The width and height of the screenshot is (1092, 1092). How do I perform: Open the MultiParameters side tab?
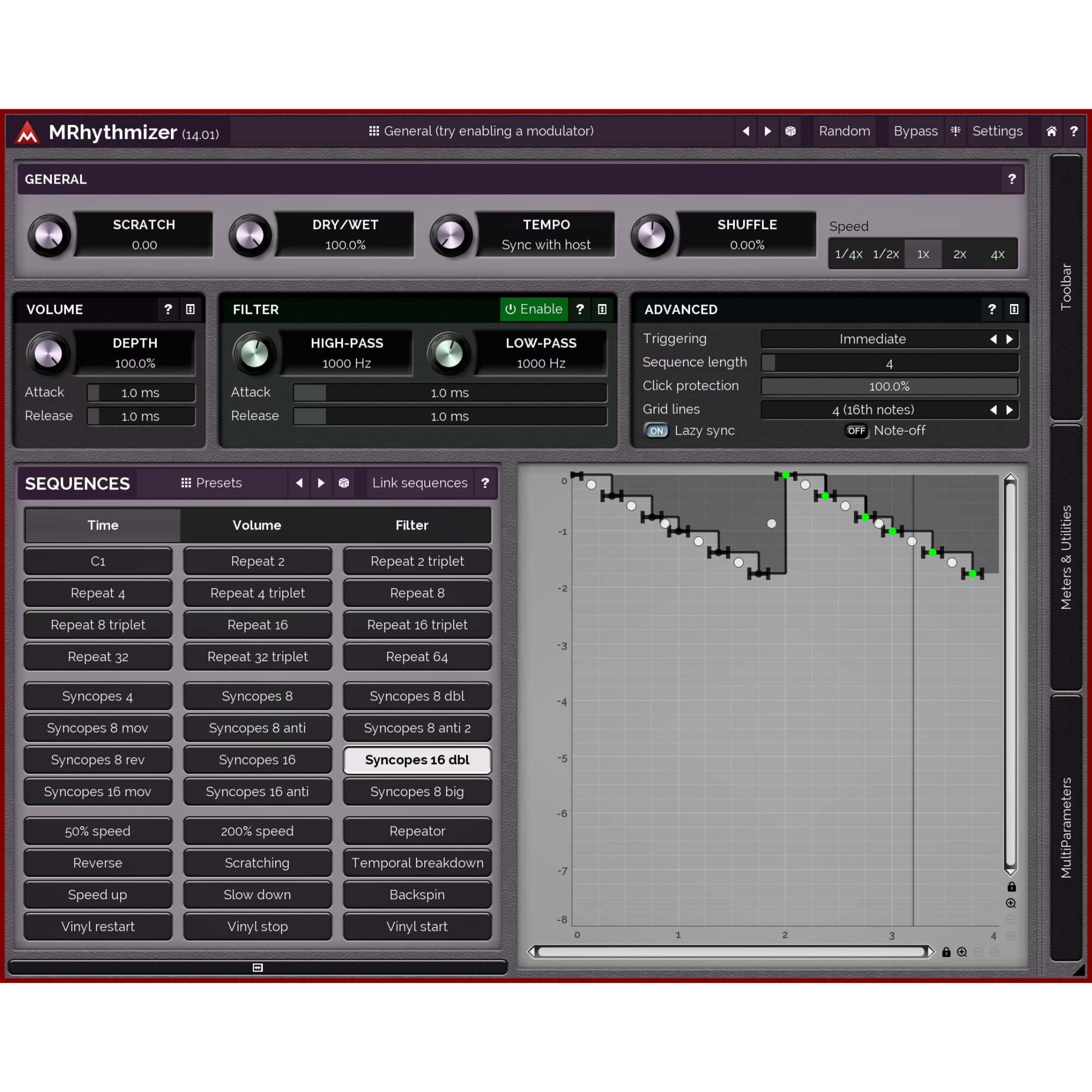1066,828
